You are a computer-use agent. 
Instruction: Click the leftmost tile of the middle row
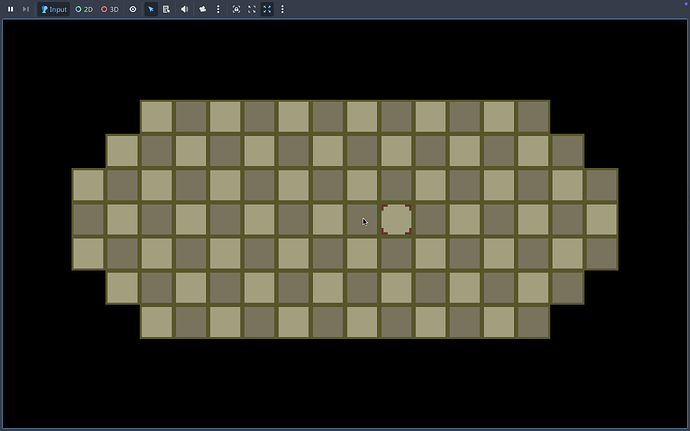[88, 219]
